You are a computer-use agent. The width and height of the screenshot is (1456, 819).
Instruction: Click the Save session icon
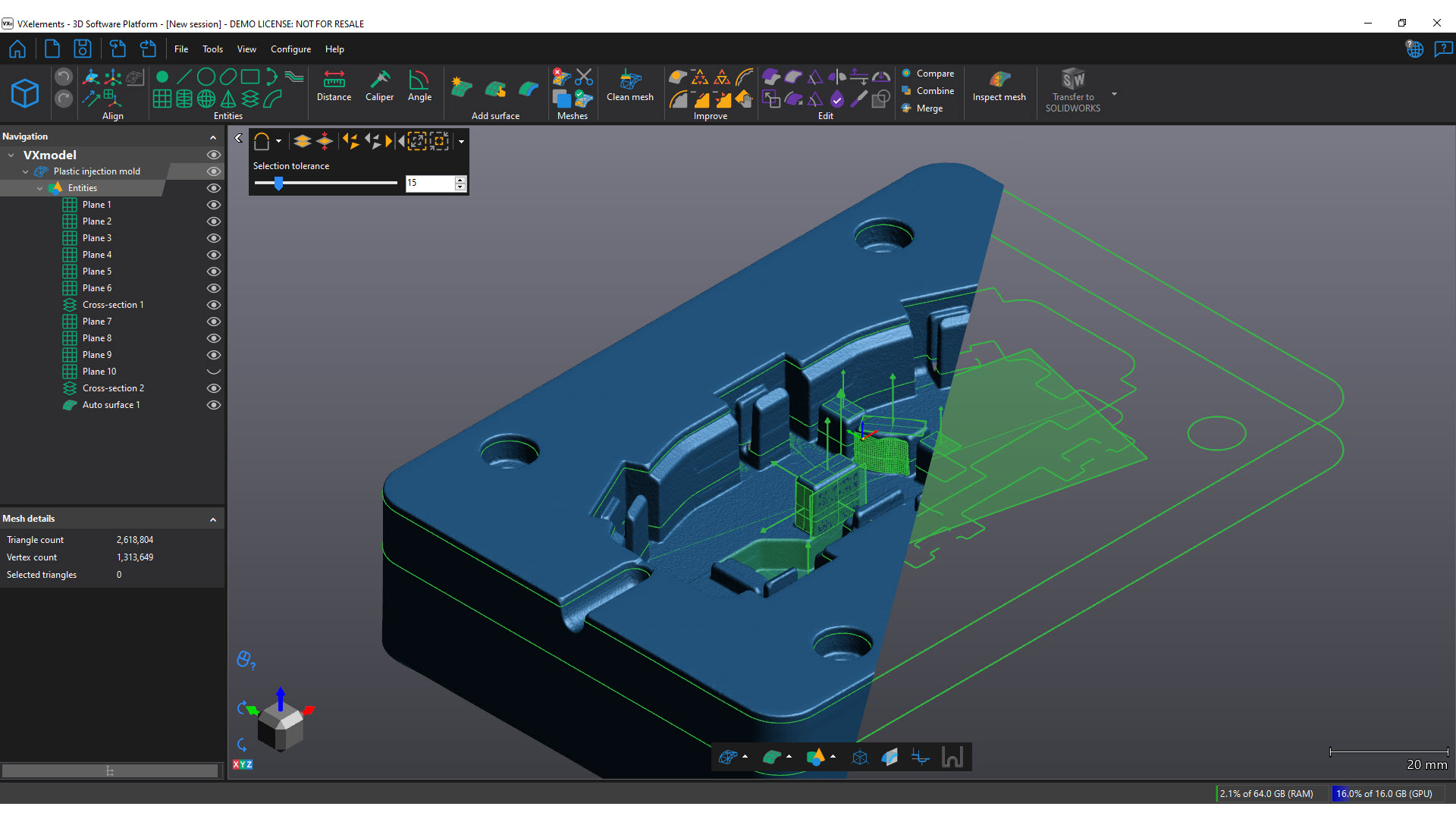click(x=83, y=49)
